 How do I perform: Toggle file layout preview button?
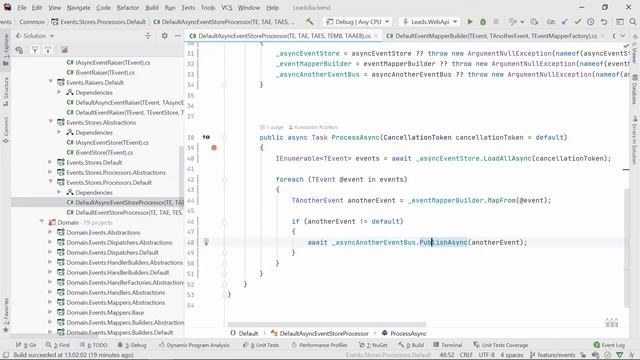[64, 50]
